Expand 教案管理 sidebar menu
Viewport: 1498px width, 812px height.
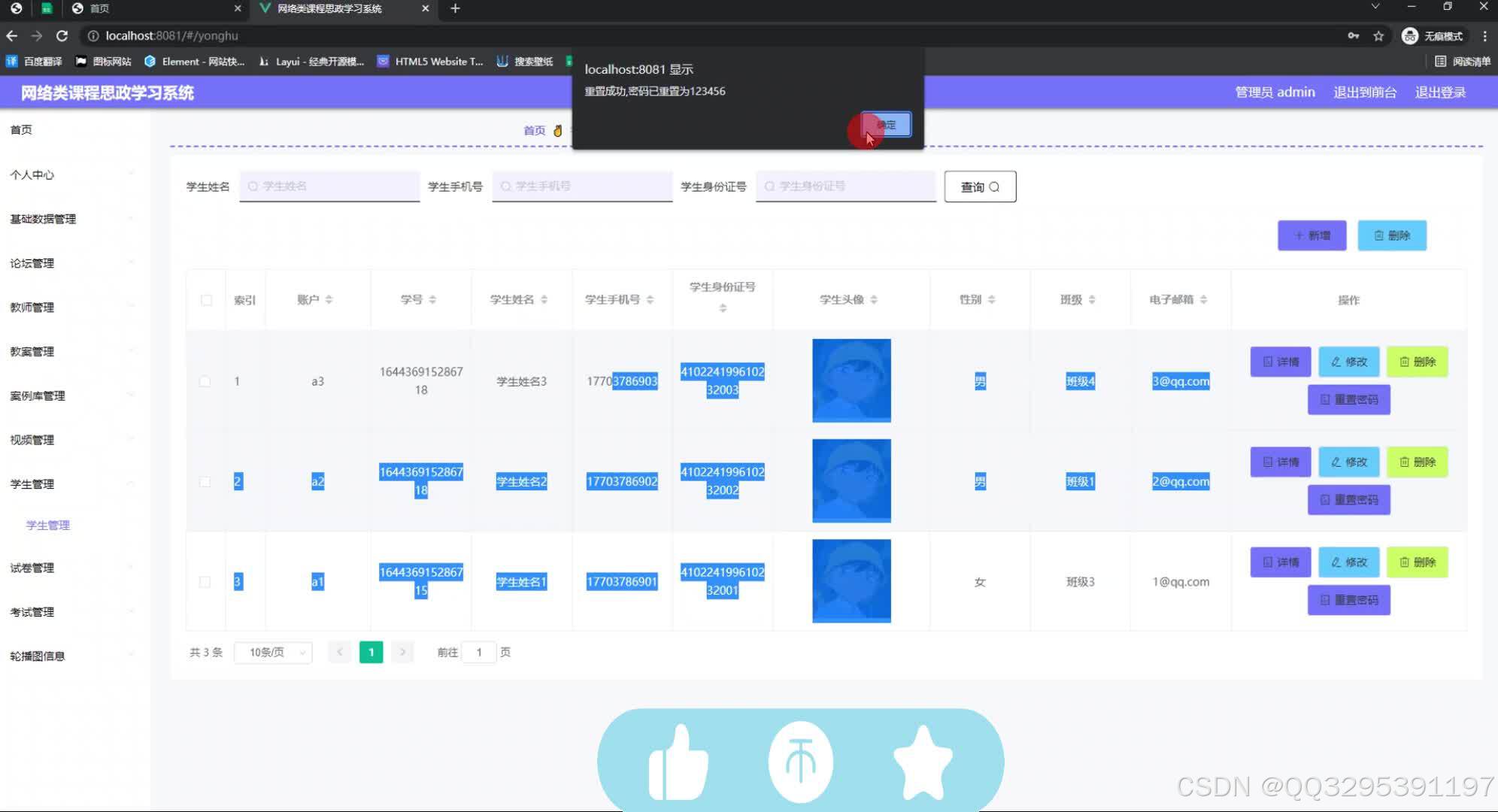coord(74,351)
